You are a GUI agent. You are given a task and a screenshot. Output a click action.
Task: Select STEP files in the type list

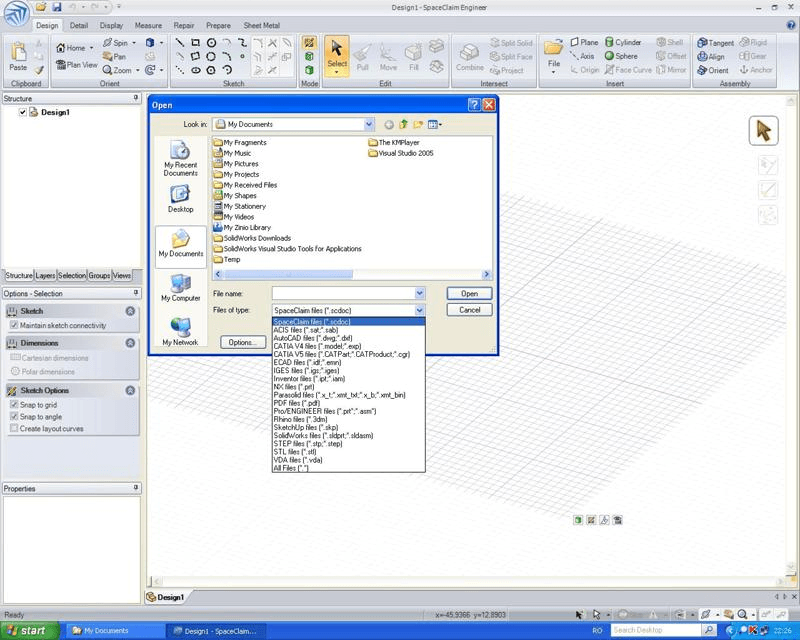tap(308, 444)
